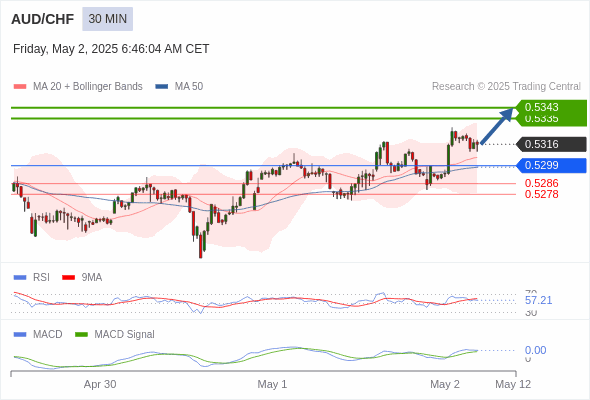The image size is (590, 400).
Task: Click the AUD/CHF pair title
Action: coord(43,19)
